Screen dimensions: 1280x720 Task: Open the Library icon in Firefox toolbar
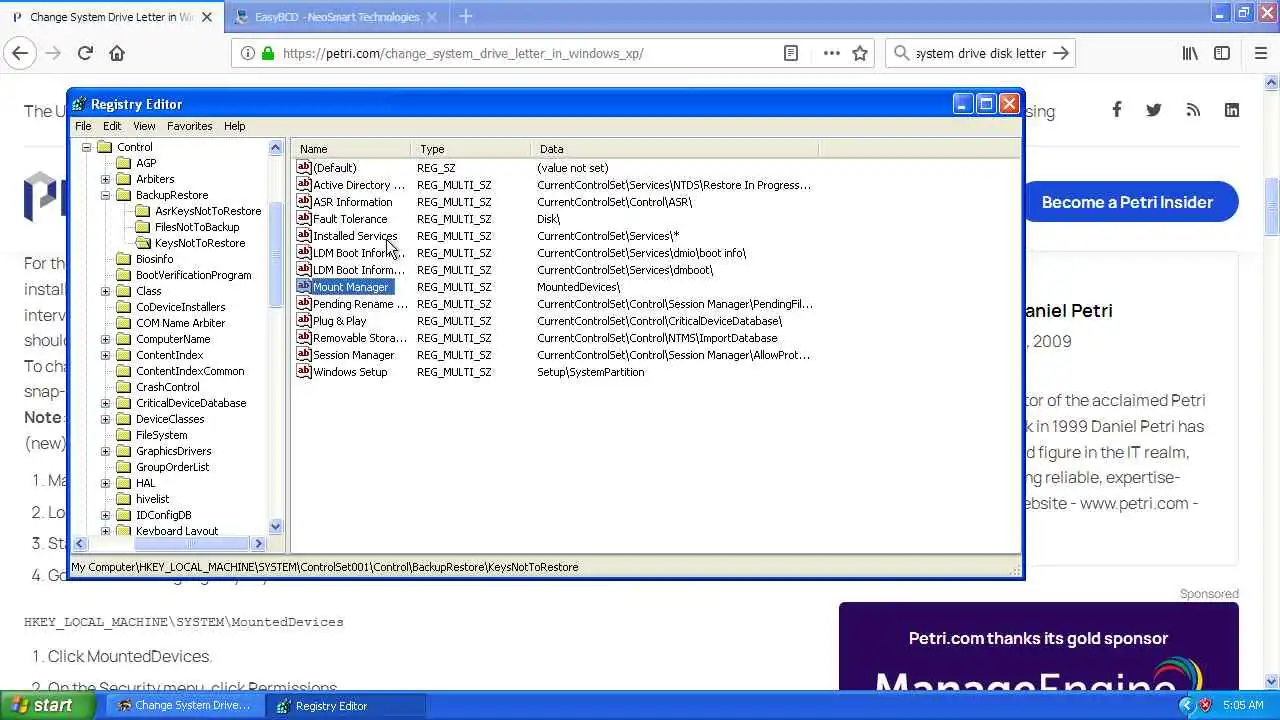point(1190,53)
